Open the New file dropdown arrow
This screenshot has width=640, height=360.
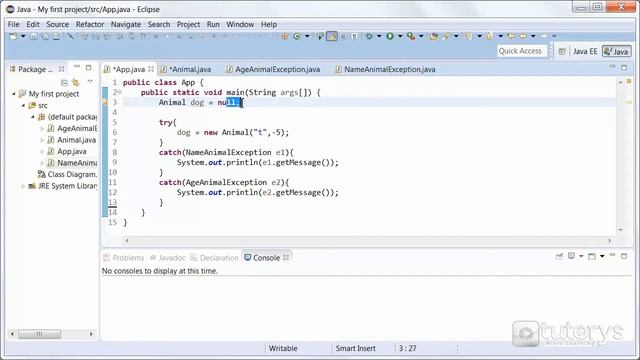[x=23, y=36]
